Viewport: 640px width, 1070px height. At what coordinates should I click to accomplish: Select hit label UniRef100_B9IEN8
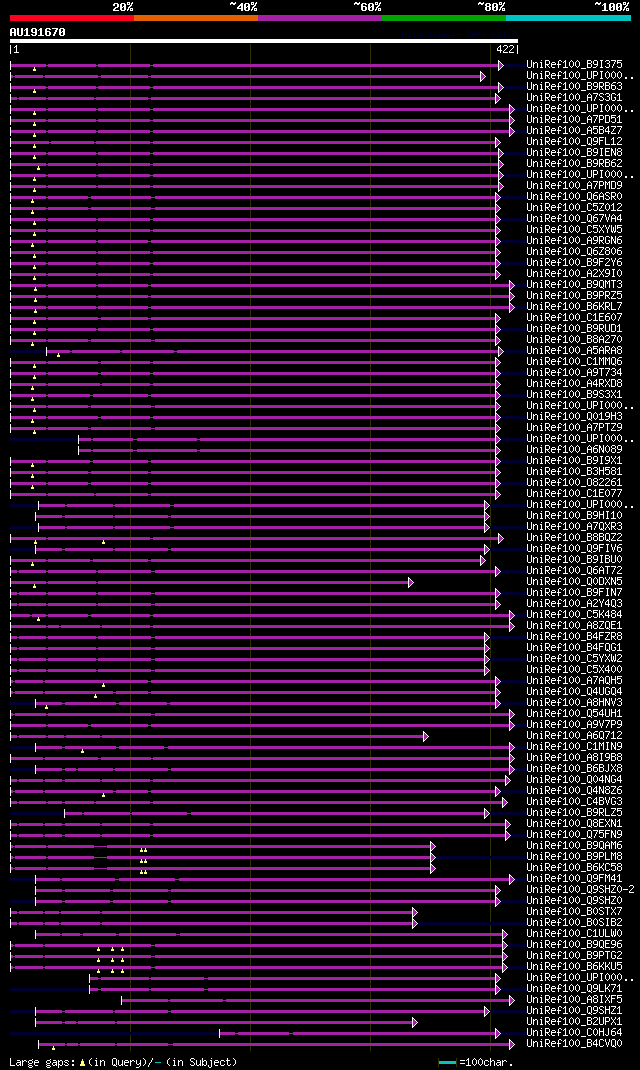574,152
